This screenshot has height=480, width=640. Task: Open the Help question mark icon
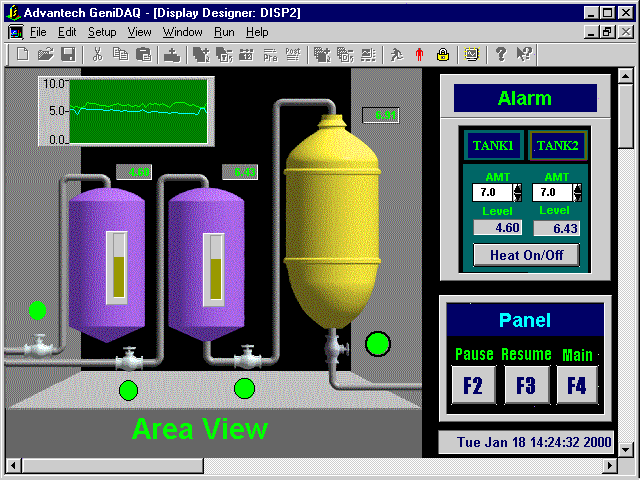(501, 54)
